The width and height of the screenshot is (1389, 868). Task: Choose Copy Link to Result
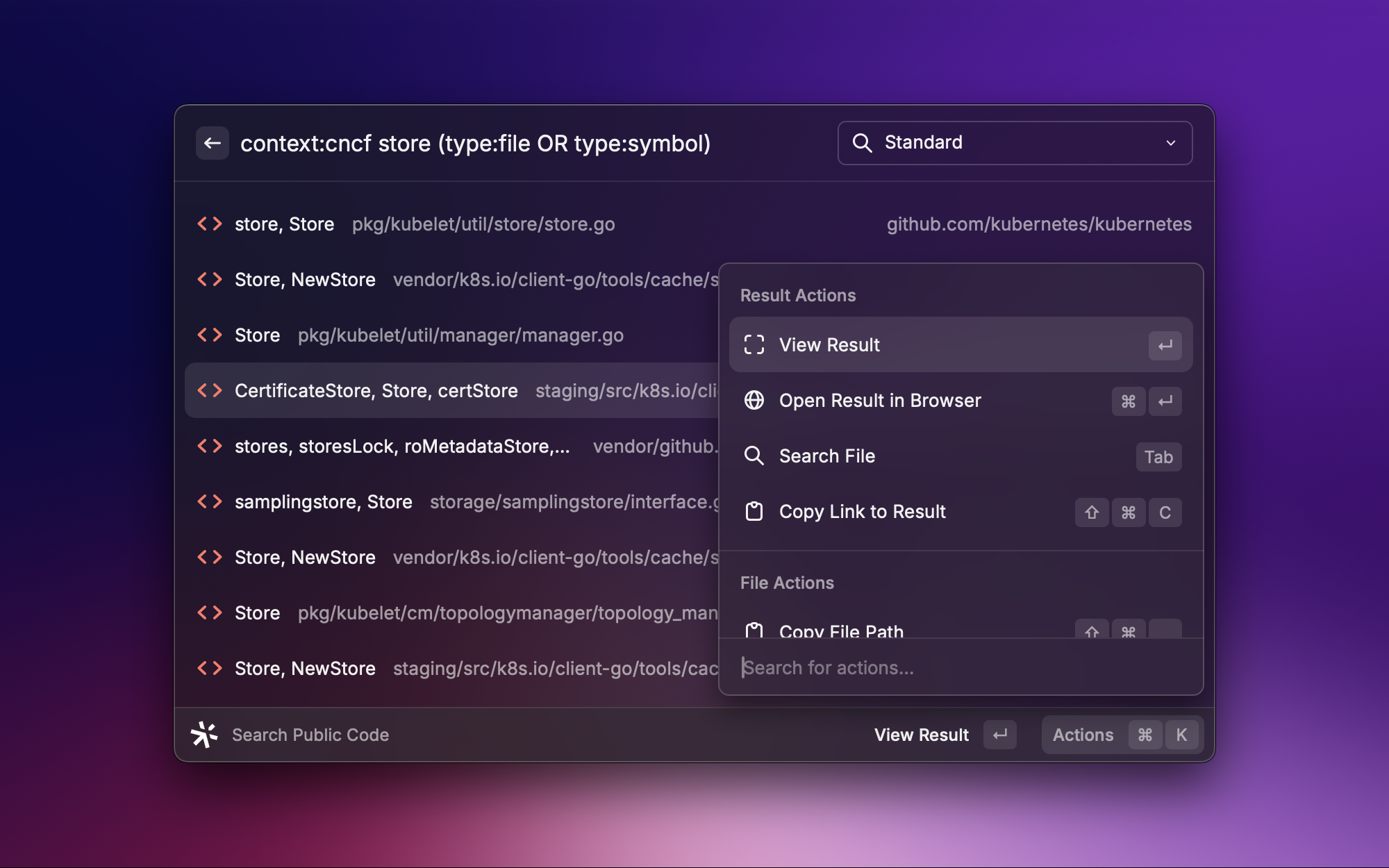pos(862,512)
